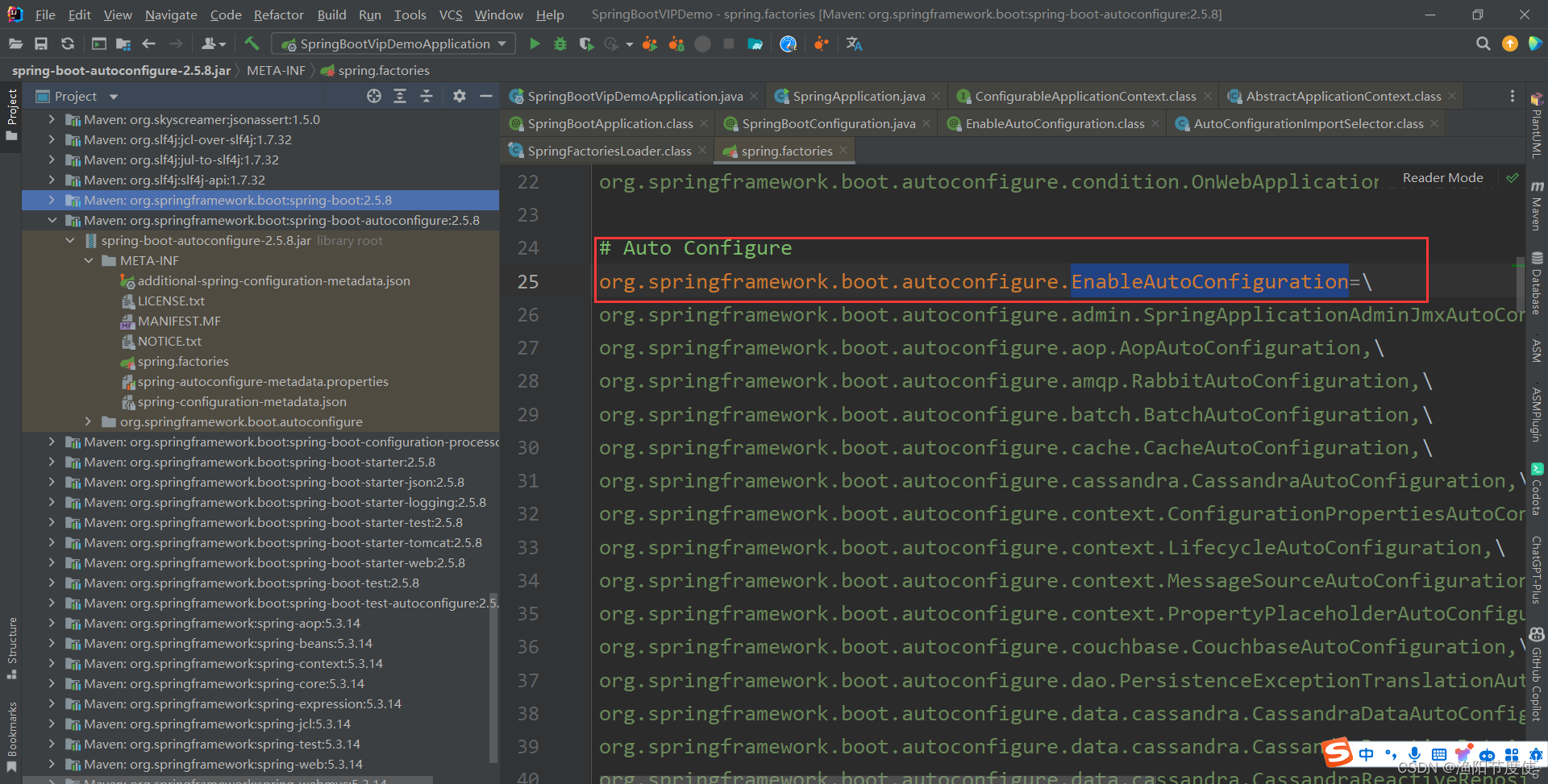Click META-INF in the breadcrumb bar
The image size is (1548, 784).
(x=276, y=70)
